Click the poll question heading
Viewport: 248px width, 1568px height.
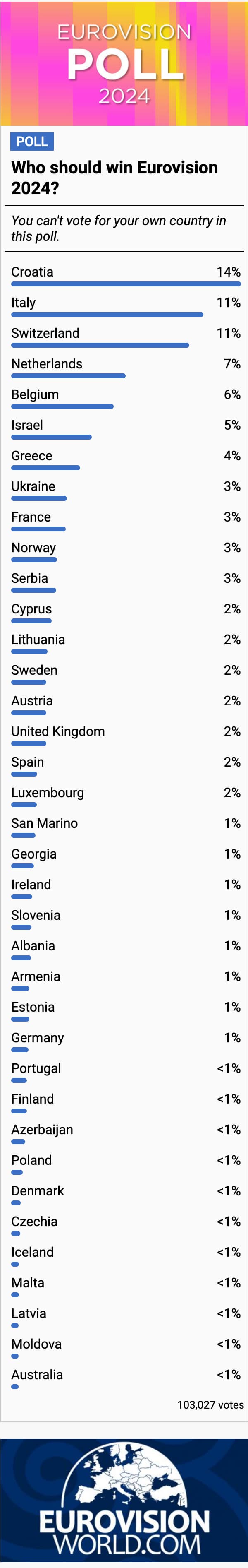114,177
